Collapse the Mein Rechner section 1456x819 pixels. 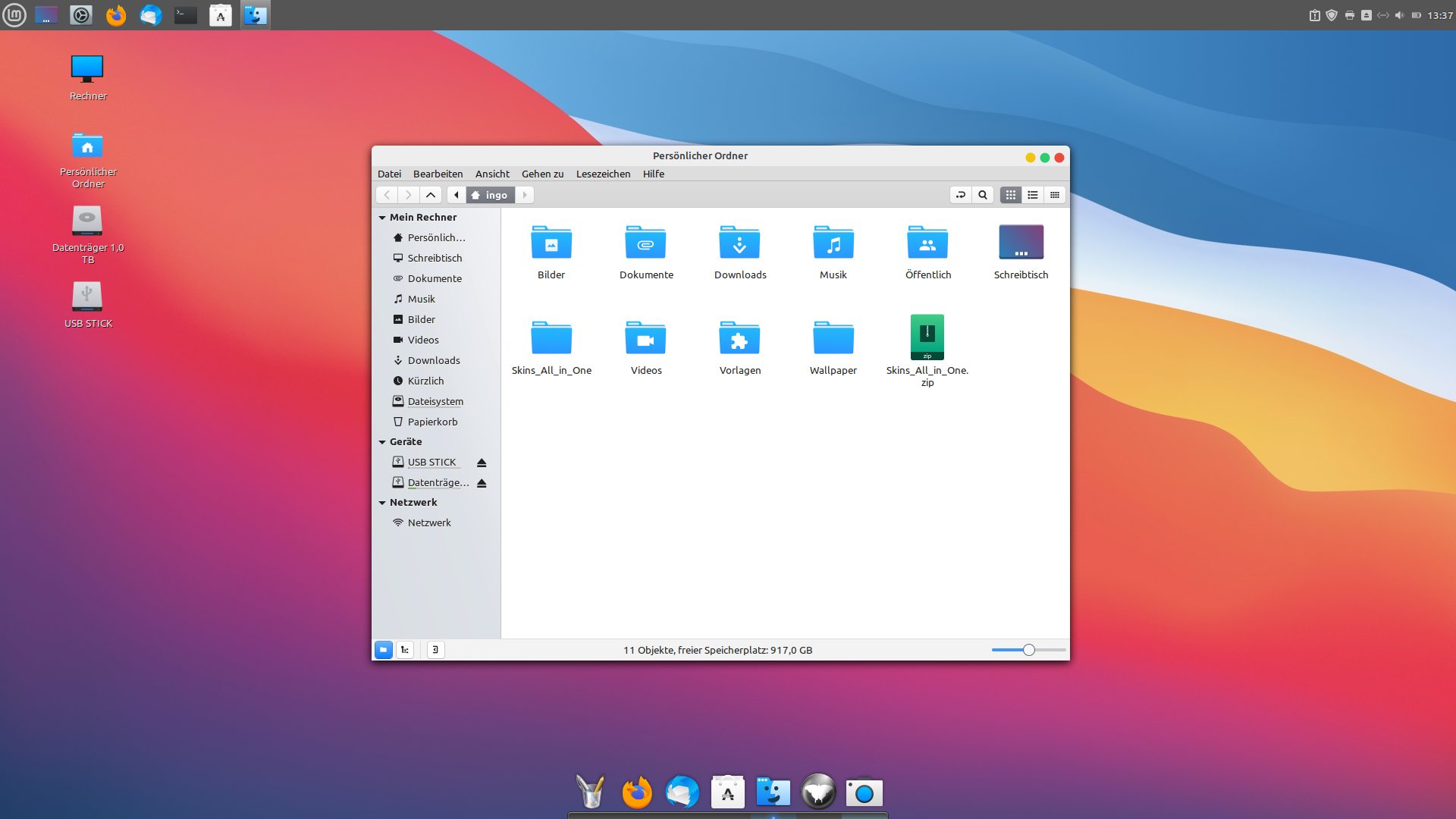point(382,218)
